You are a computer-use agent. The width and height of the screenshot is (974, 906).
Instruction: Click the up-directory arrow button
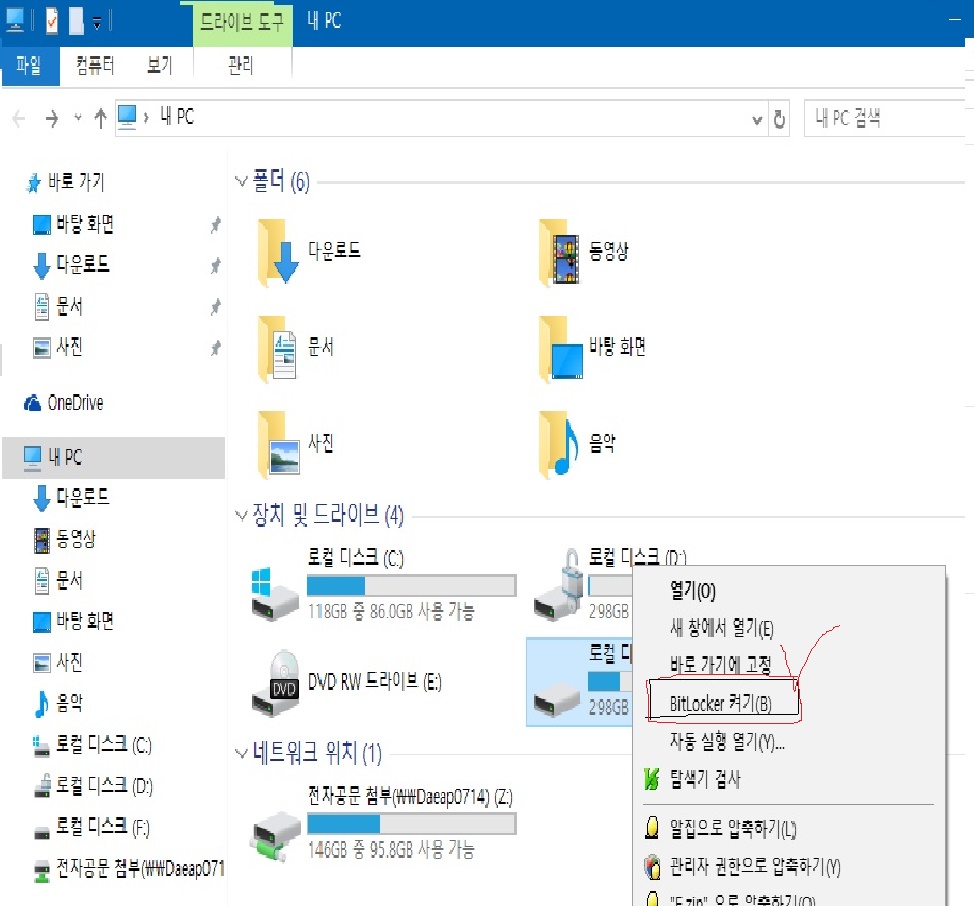[x=100, y=118]
